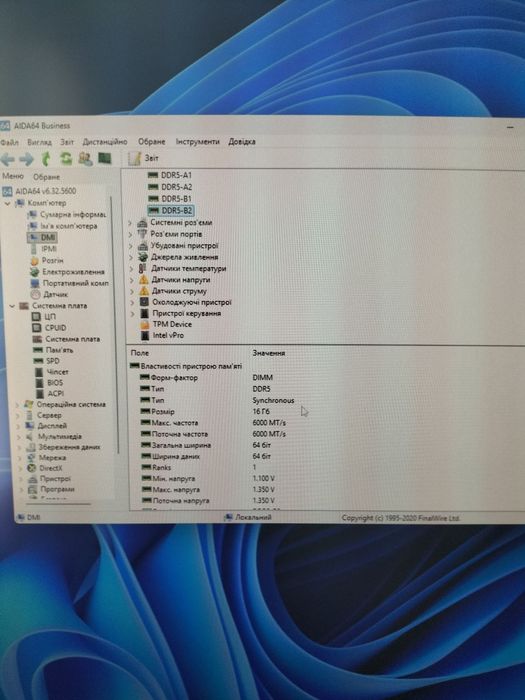This screenshot has width=525, height=700.
Task: Open the Вигляд menu
Action: tap(39, 142)
